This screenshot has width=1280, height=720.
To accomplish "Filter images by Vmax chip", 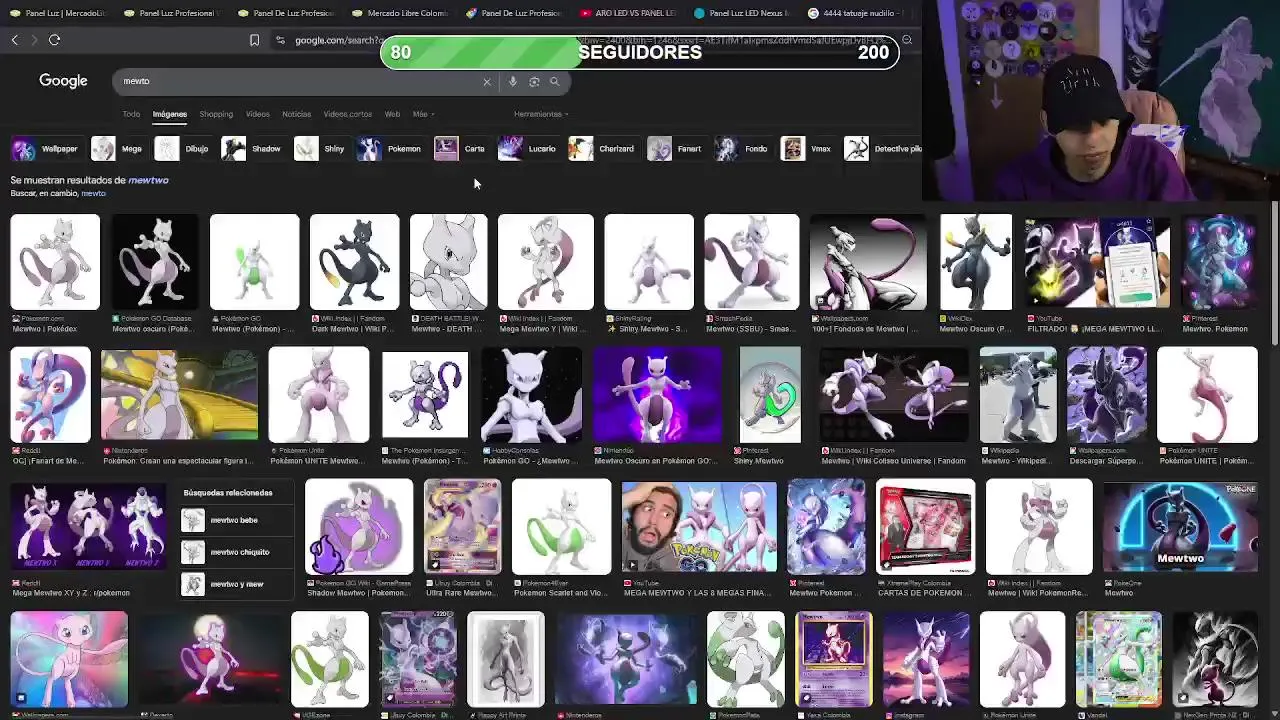I will point(807,149).
